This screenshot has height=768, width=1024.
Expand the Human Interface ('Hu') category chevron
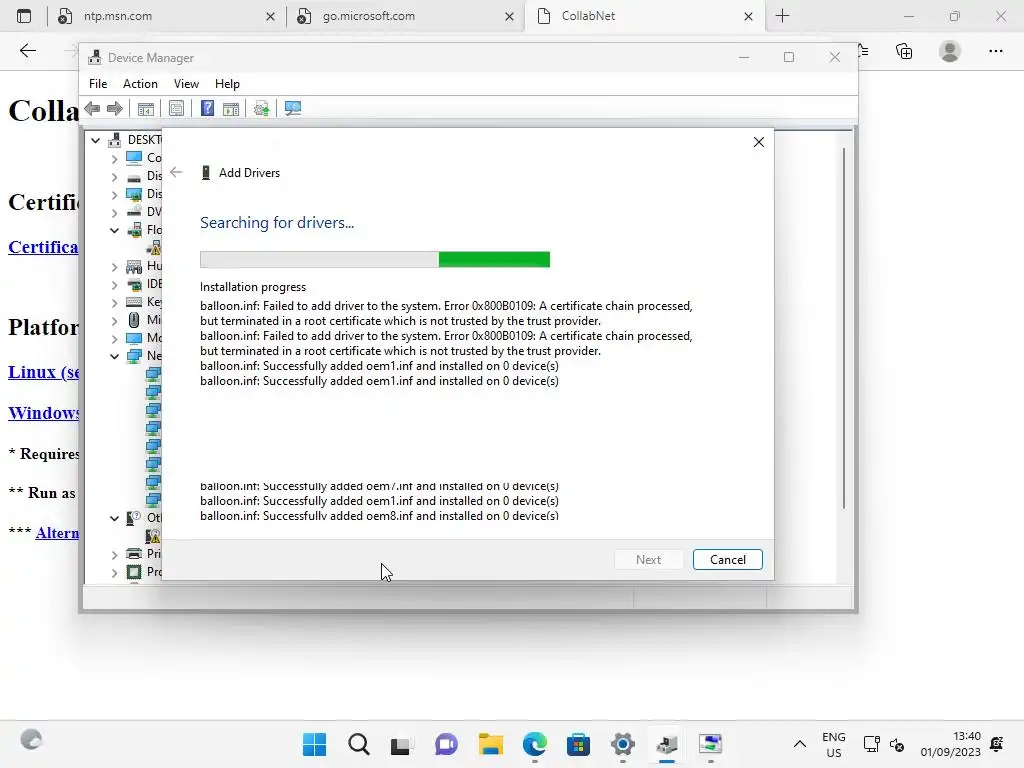114,266
